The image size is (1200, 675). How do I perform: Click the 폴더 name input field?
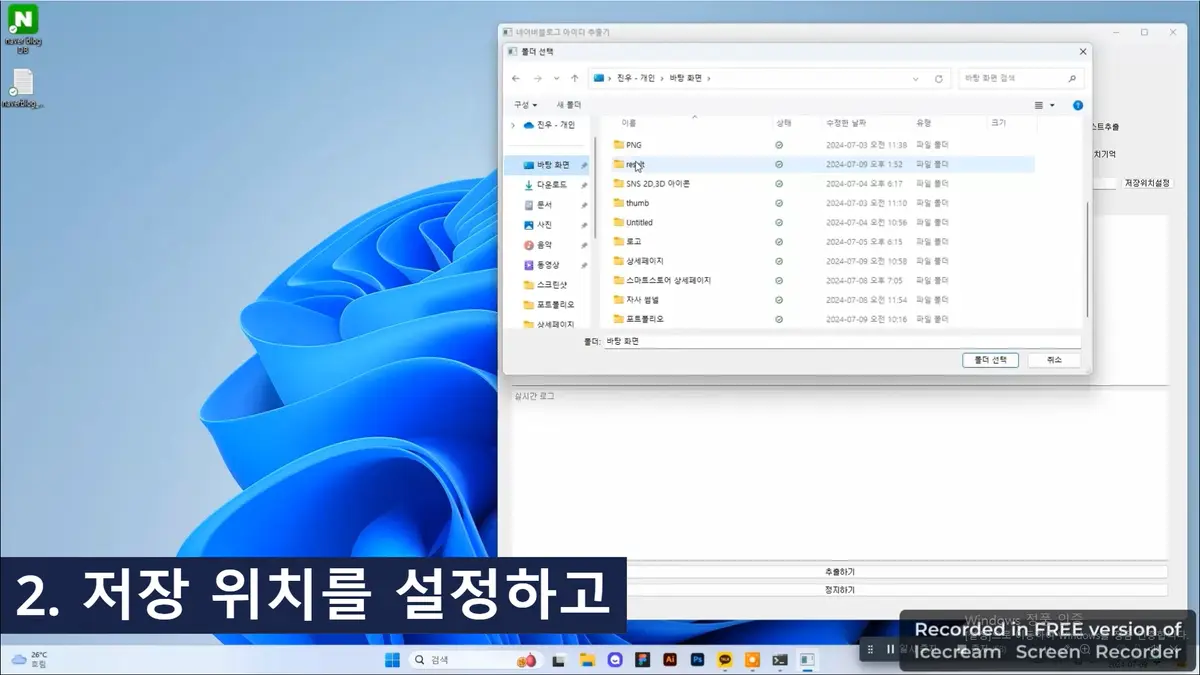pos(843,341)
